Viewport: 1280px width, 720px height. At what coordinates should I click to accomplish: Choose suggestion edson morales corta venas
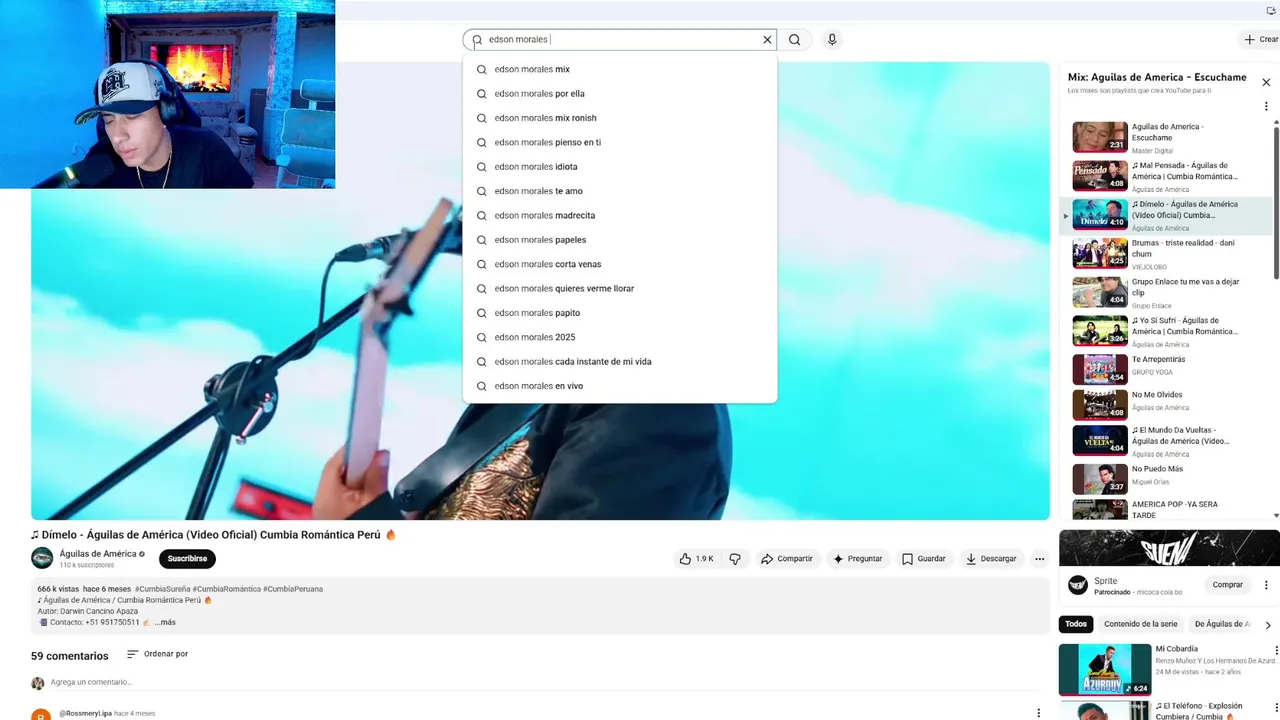click(620, 264)
